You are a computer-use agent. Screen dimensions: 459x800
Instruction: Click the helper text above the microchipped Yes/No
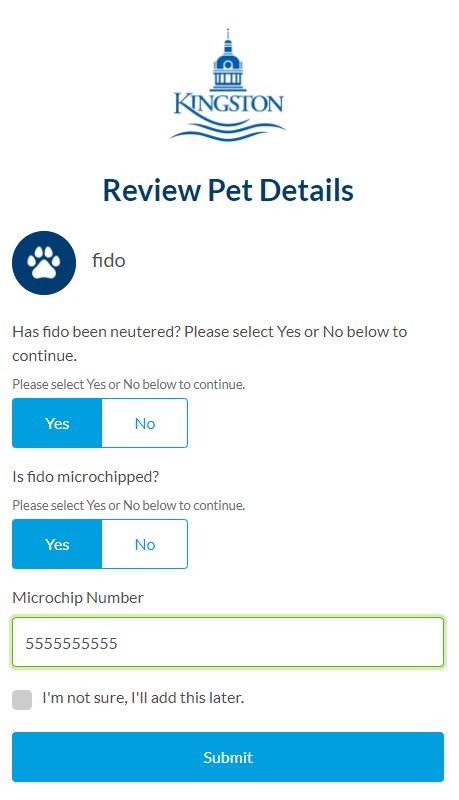pyautogui.click(x=129, y=505)
